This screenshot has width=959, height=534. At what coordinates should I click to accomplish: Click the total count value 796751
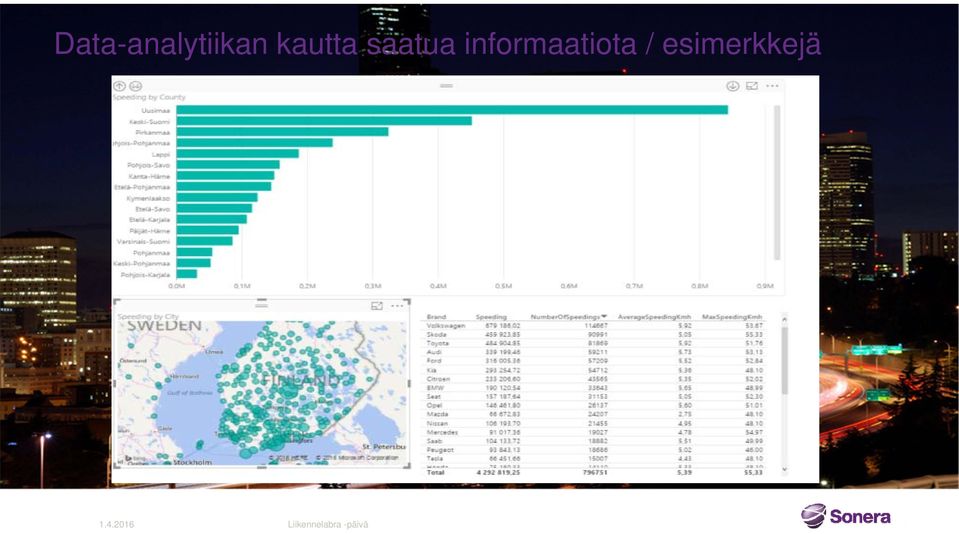pos(595,472)
